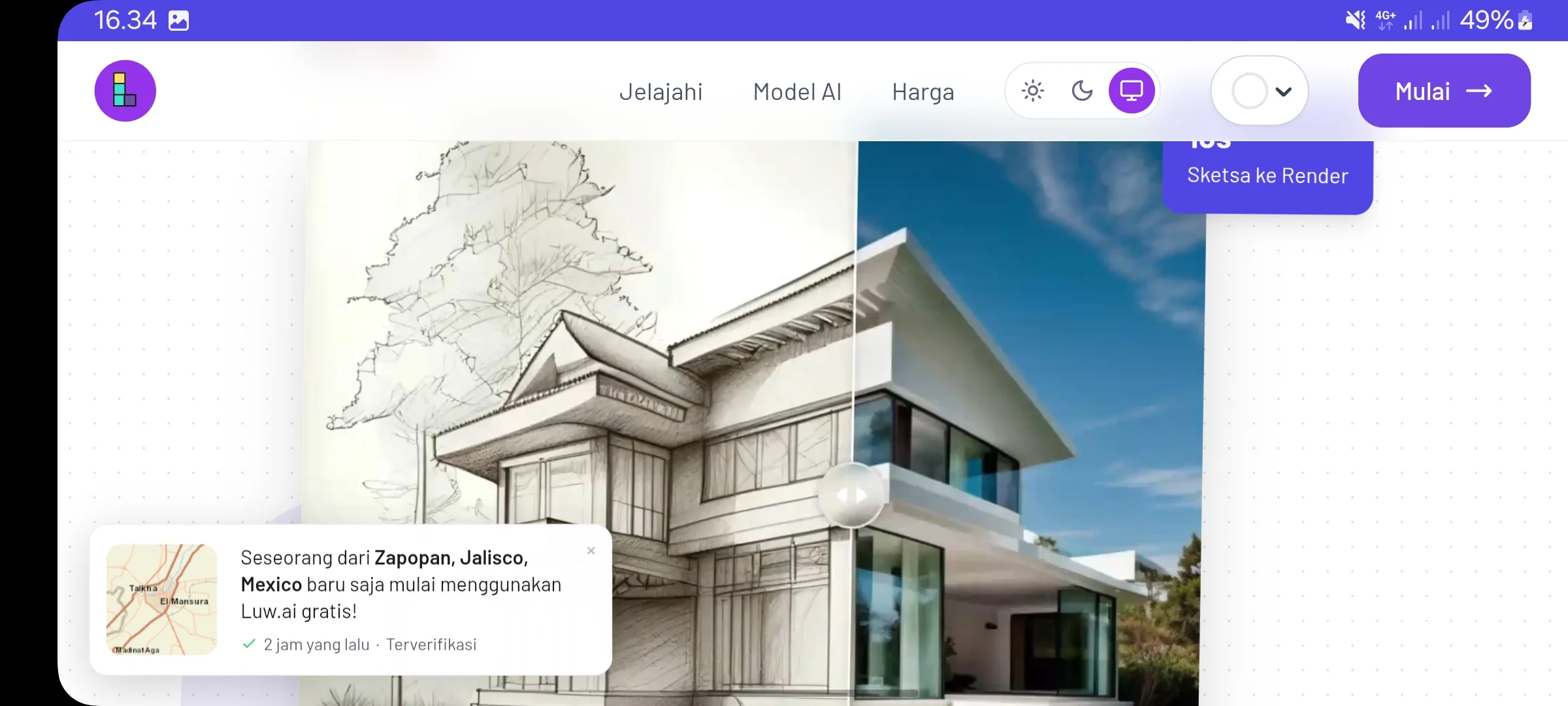Tap the 4G+ network indicator

pyautogui.click(x=1385, y=20)
